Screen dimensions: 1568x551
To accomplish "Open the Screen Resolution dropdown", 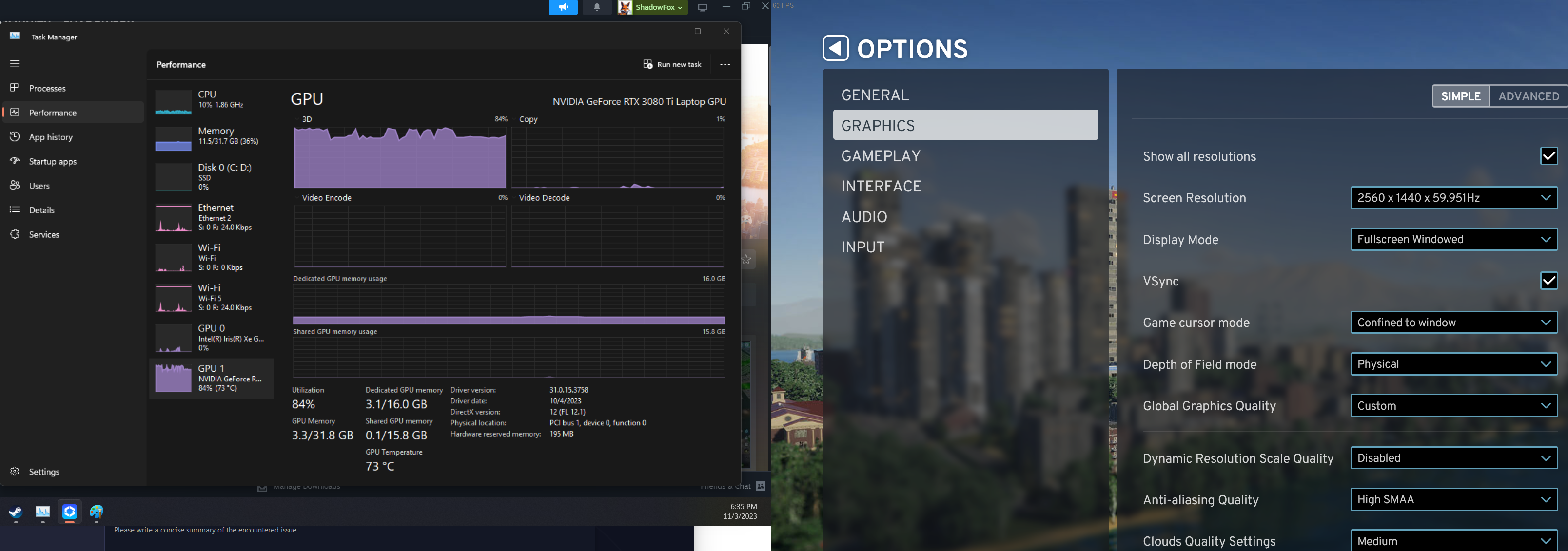I will pos(1453,198).
